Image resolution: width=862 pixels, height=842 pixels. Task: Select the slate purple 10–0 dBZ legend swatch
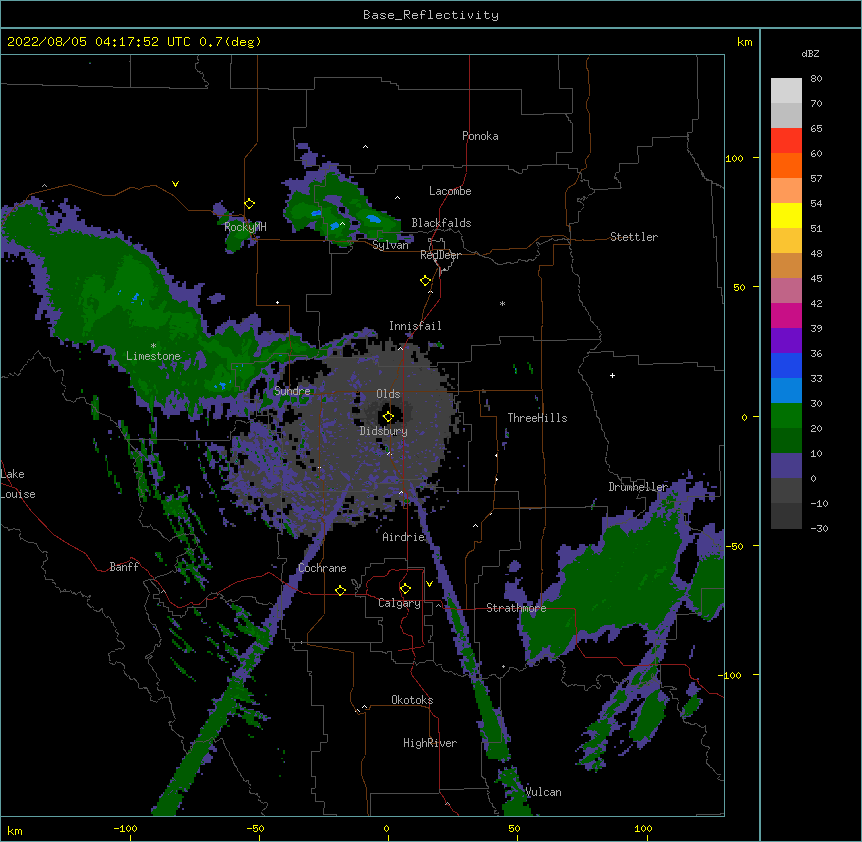(x=786, y=466)
